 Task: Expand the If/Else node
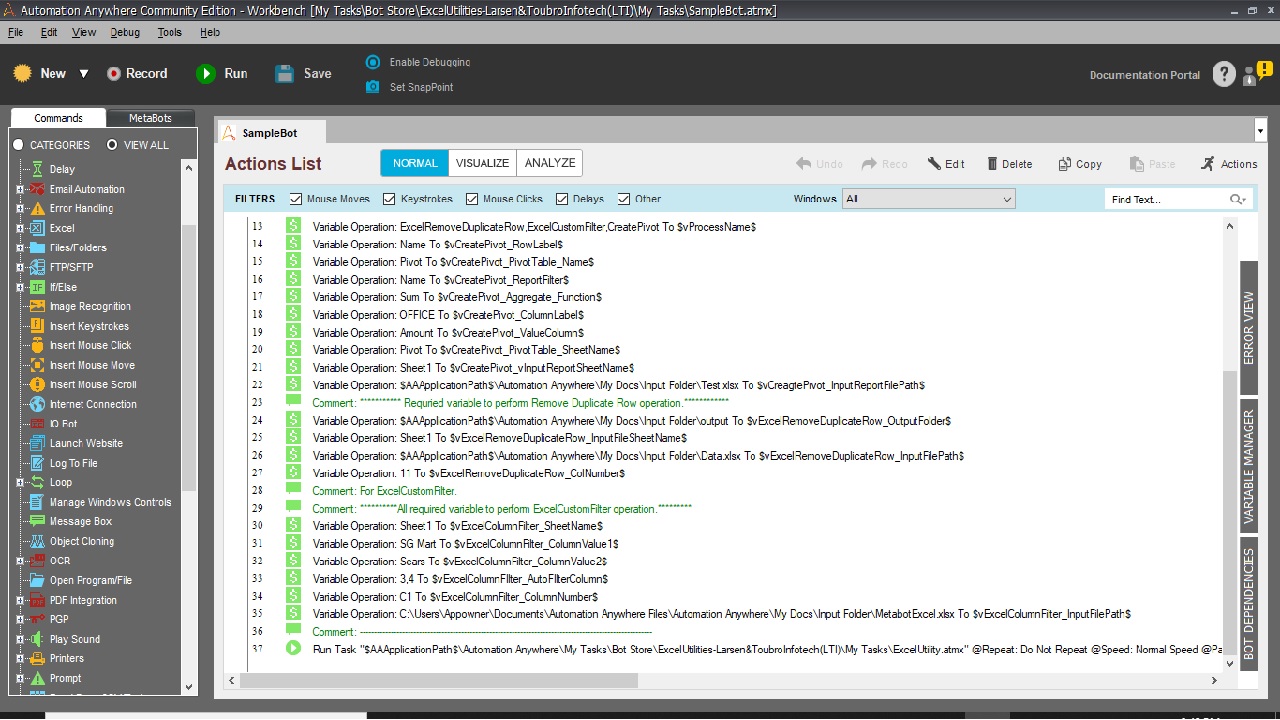(20, 287)
